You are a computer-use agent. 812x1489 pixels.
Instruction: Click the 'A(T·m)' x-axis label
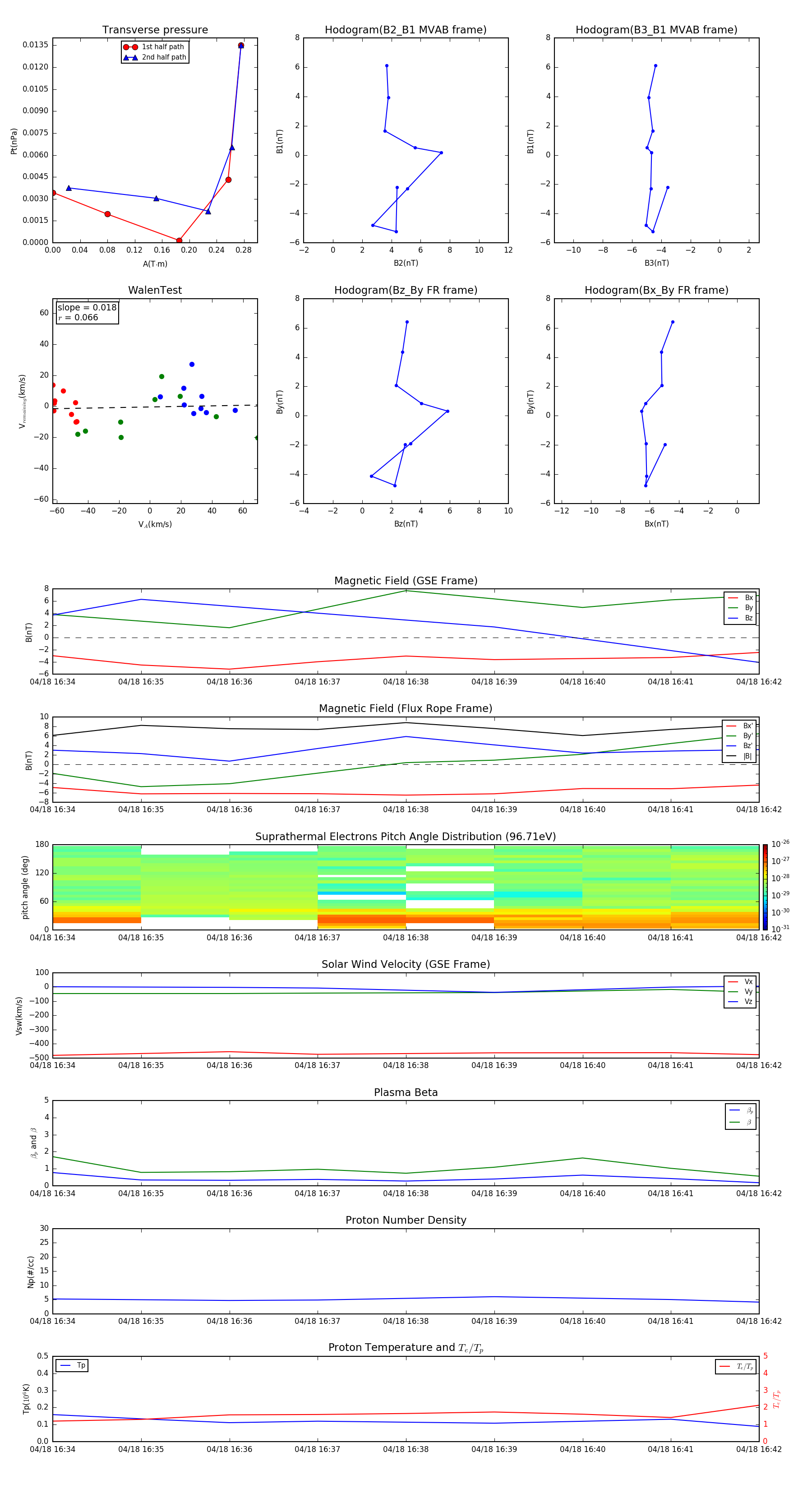pyautogui.click(x=155, y=264)
